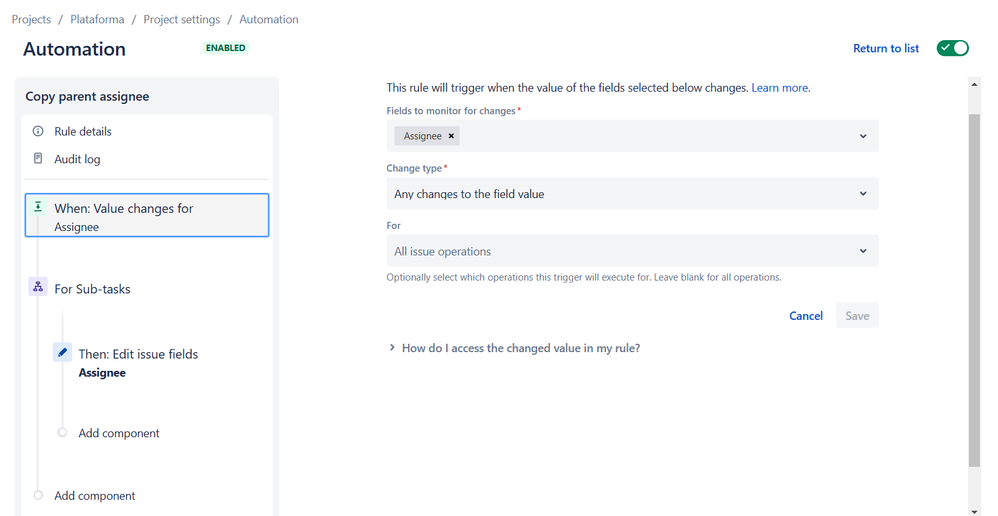This screenshot has height=516, width=998.
Task: Go to Project settings breadcrumb
Action: click(x=181, y=19)
